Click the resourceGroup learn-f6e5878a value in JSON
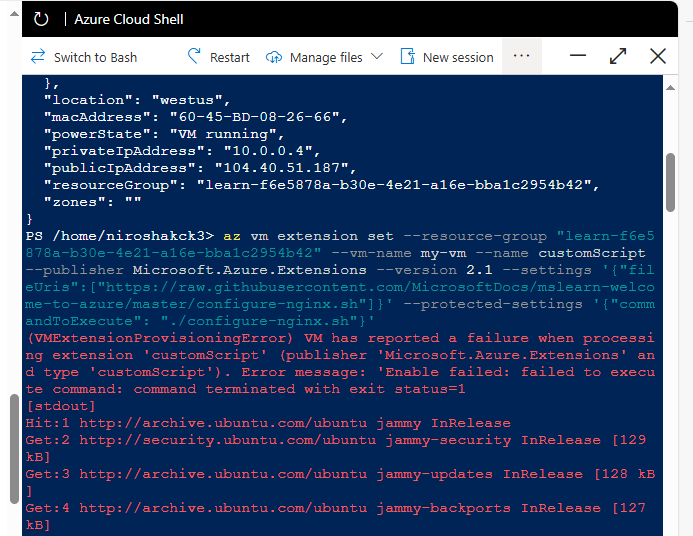Screen dimensions: 693x536 click(x=394, y=185)
